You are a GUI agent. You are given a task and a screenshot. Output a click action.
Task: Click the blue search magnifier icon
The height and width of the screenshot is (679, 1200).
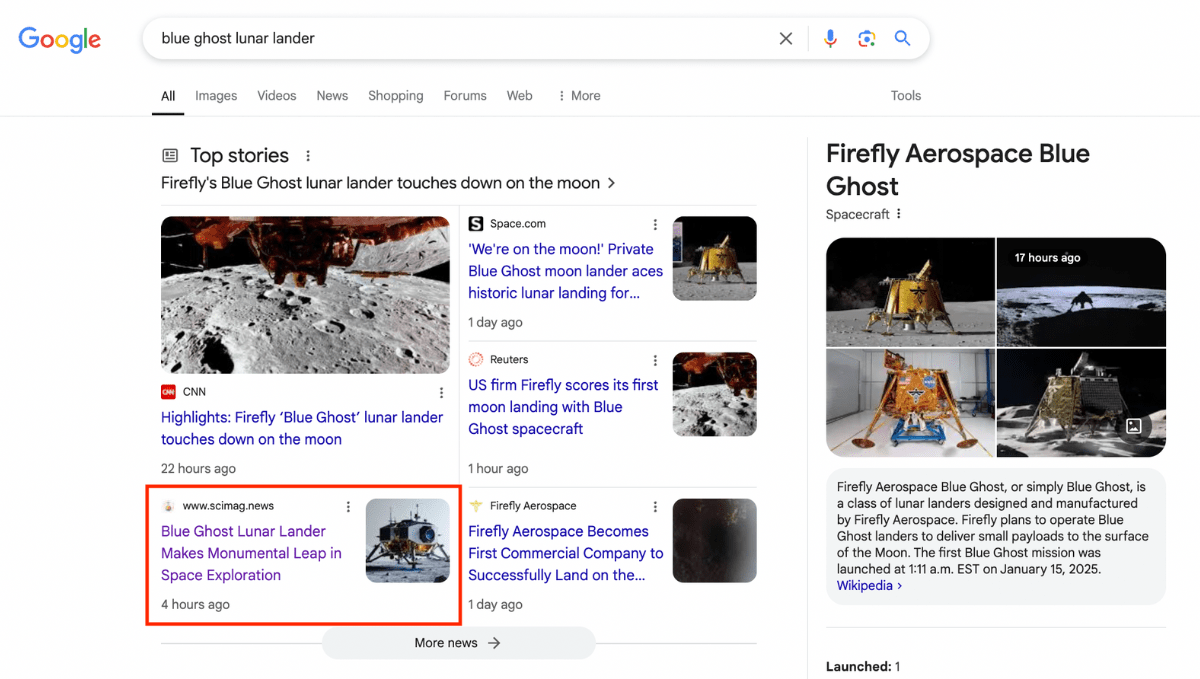(x=902, y=39)
